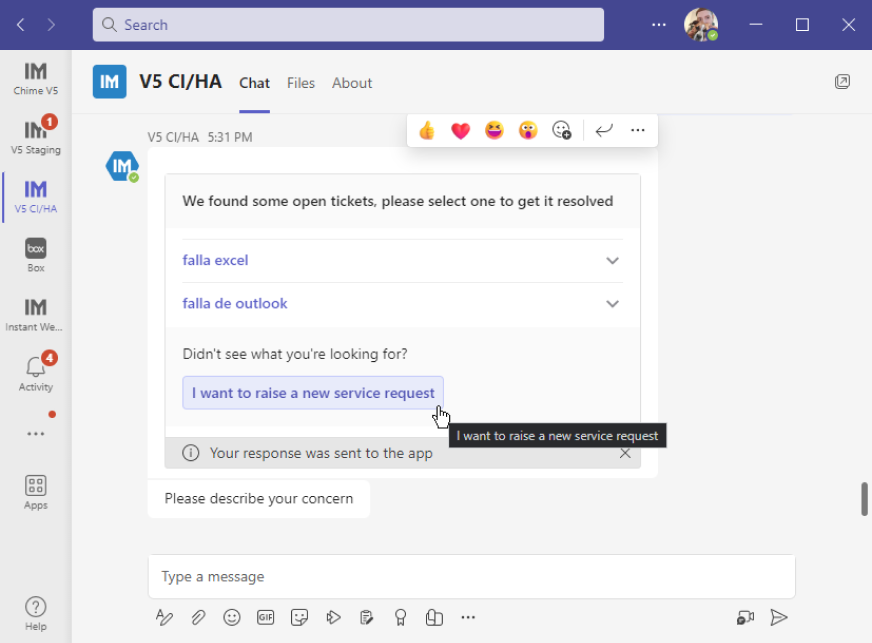Open the falla excel ticket link
Screen dimensions: 872x643
pyautogui.click(x=215, y=260)
